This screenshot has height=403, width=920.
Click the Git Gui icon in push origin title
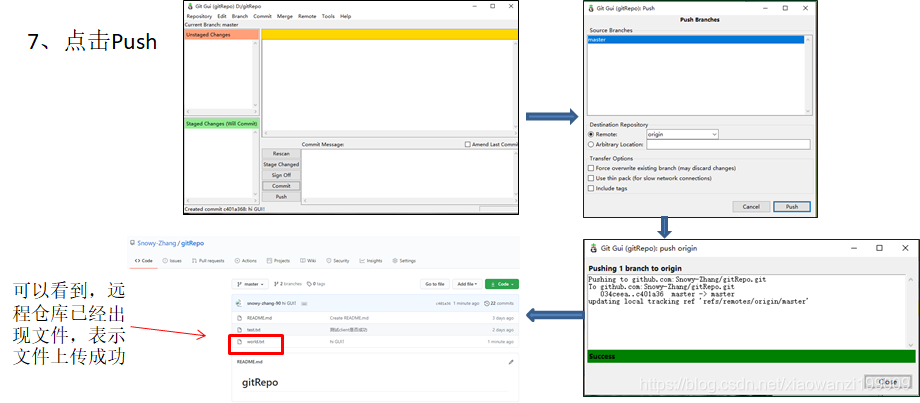[x=594, y=248]
